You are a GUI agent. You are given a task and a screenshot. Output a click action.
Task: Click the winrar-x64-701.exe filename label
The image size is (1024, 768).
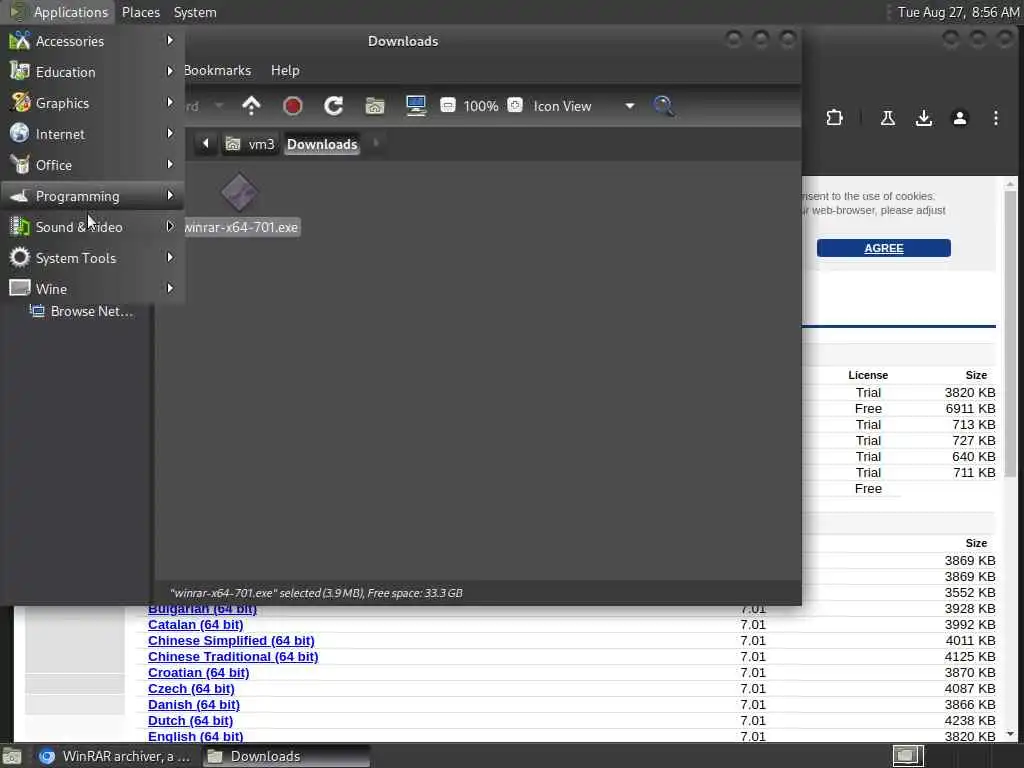[x=241, y=227]
